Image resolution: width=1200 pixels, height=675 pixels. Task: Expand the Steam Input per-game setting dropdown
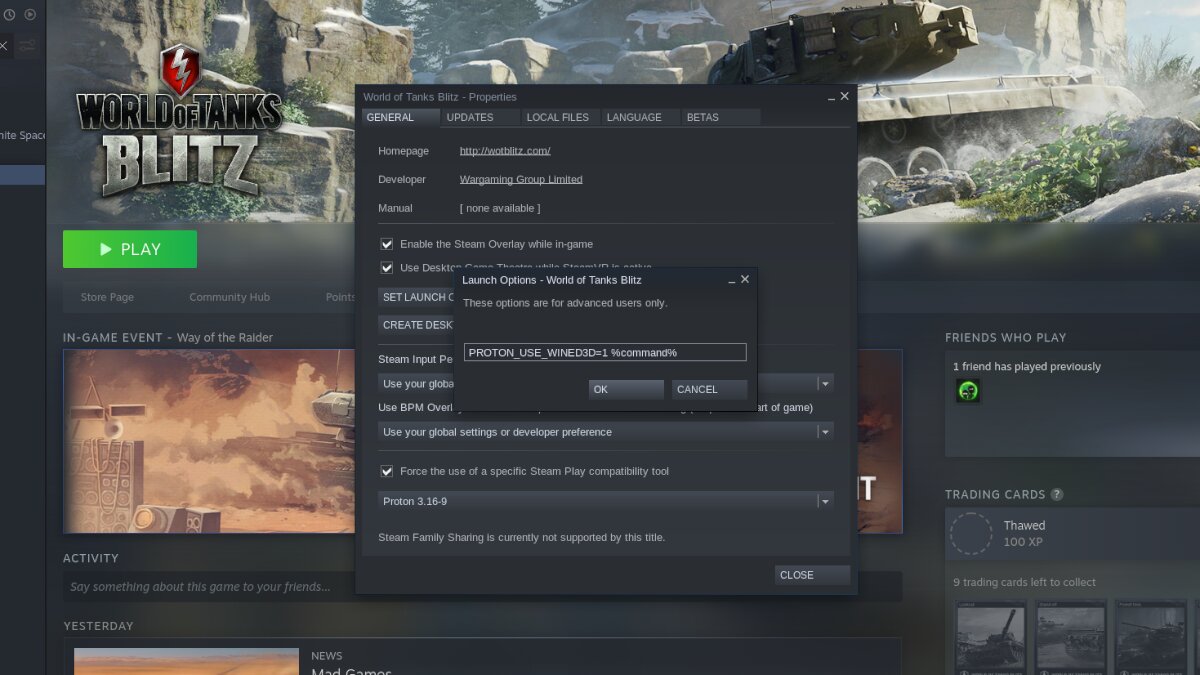[824, 383]
